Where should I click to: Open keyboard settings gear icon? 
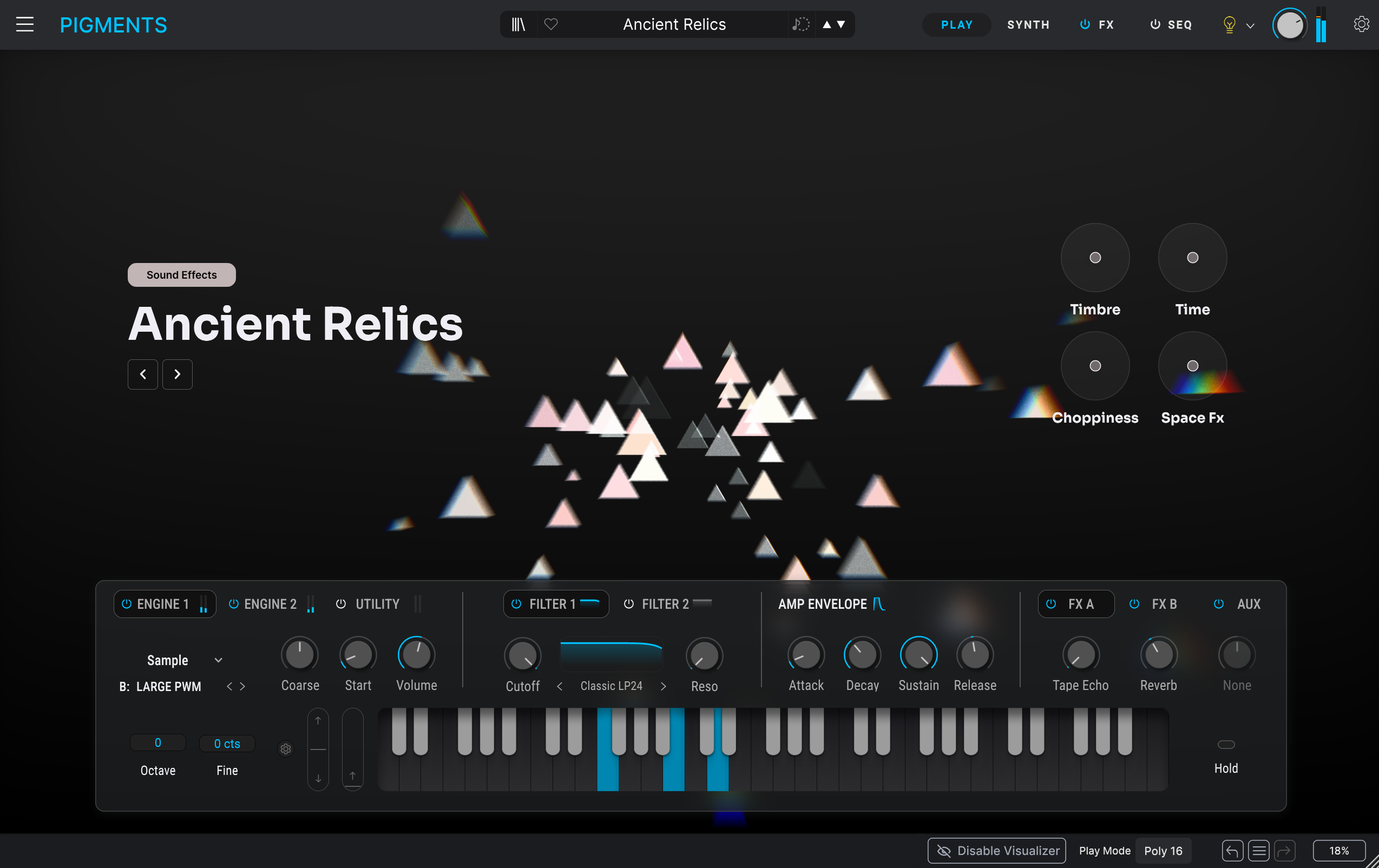(286, 749)
